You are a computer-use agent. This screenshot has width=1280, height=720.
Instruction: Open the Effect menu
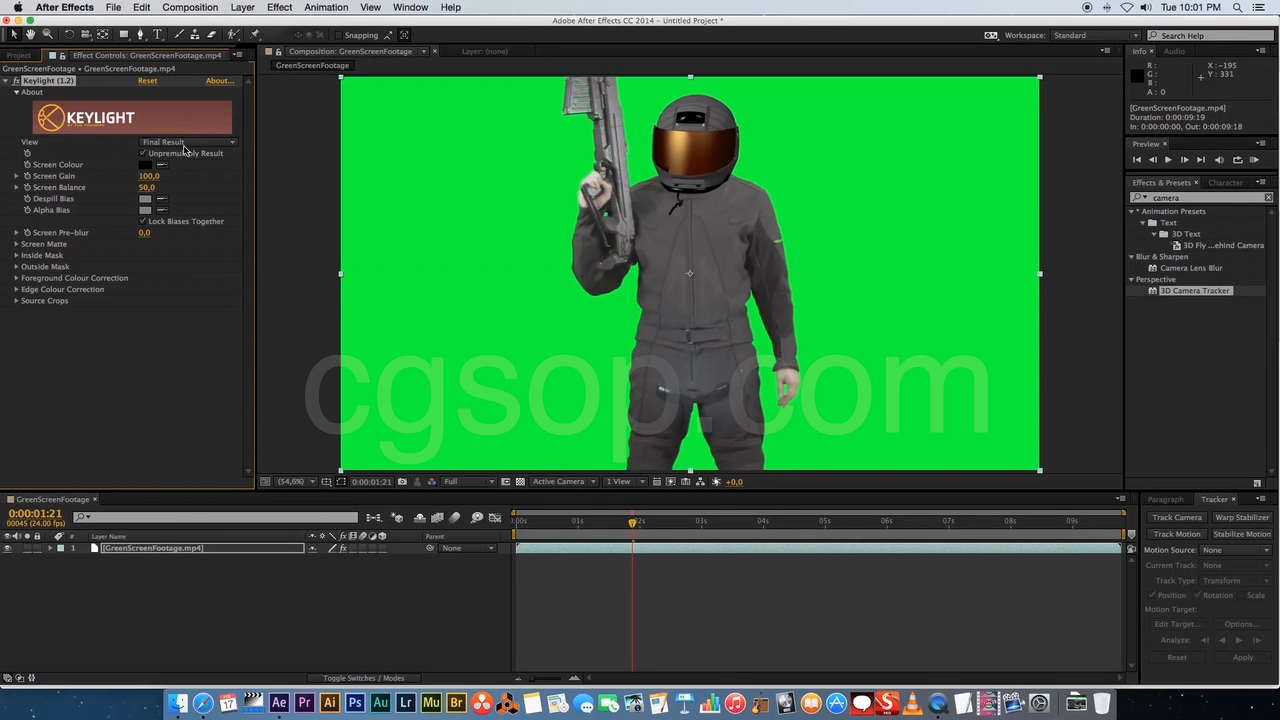point(279,7)
